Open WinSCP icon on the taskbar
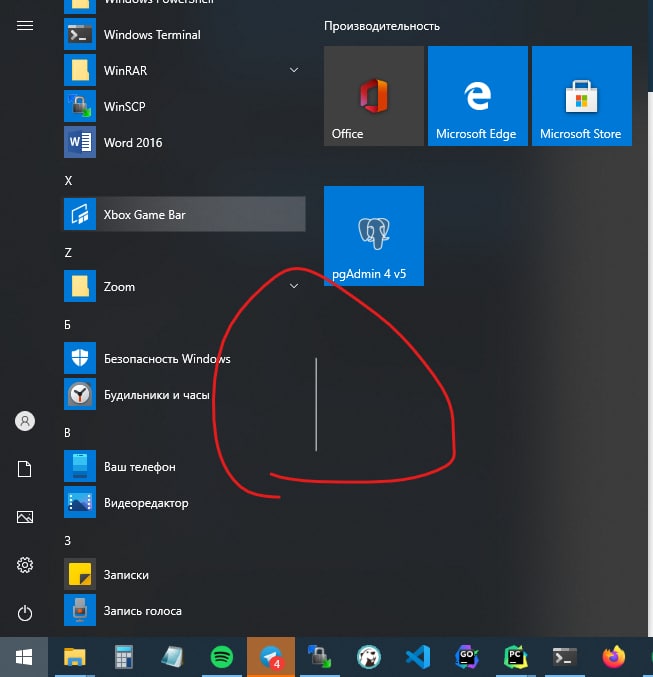Viewport: 653px width, 677px height. click(320, 657)
